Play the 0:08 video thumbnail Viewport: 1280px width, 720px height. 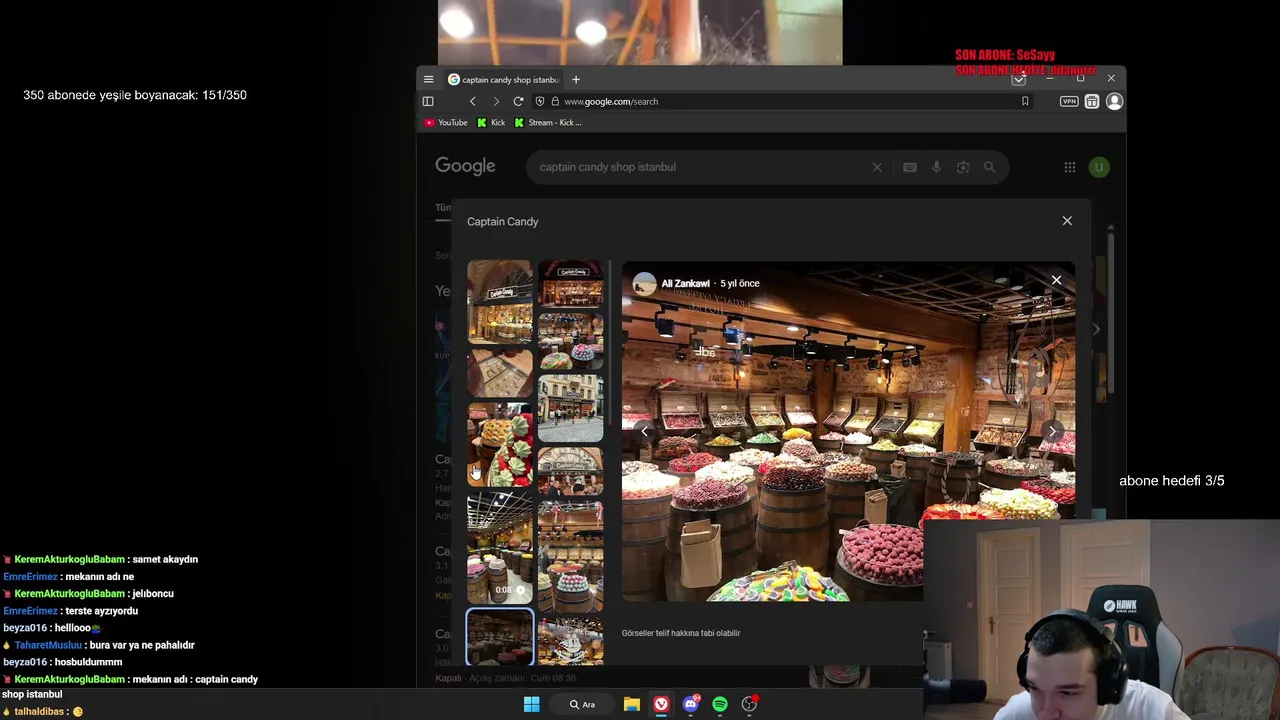[x=500, y=548]
